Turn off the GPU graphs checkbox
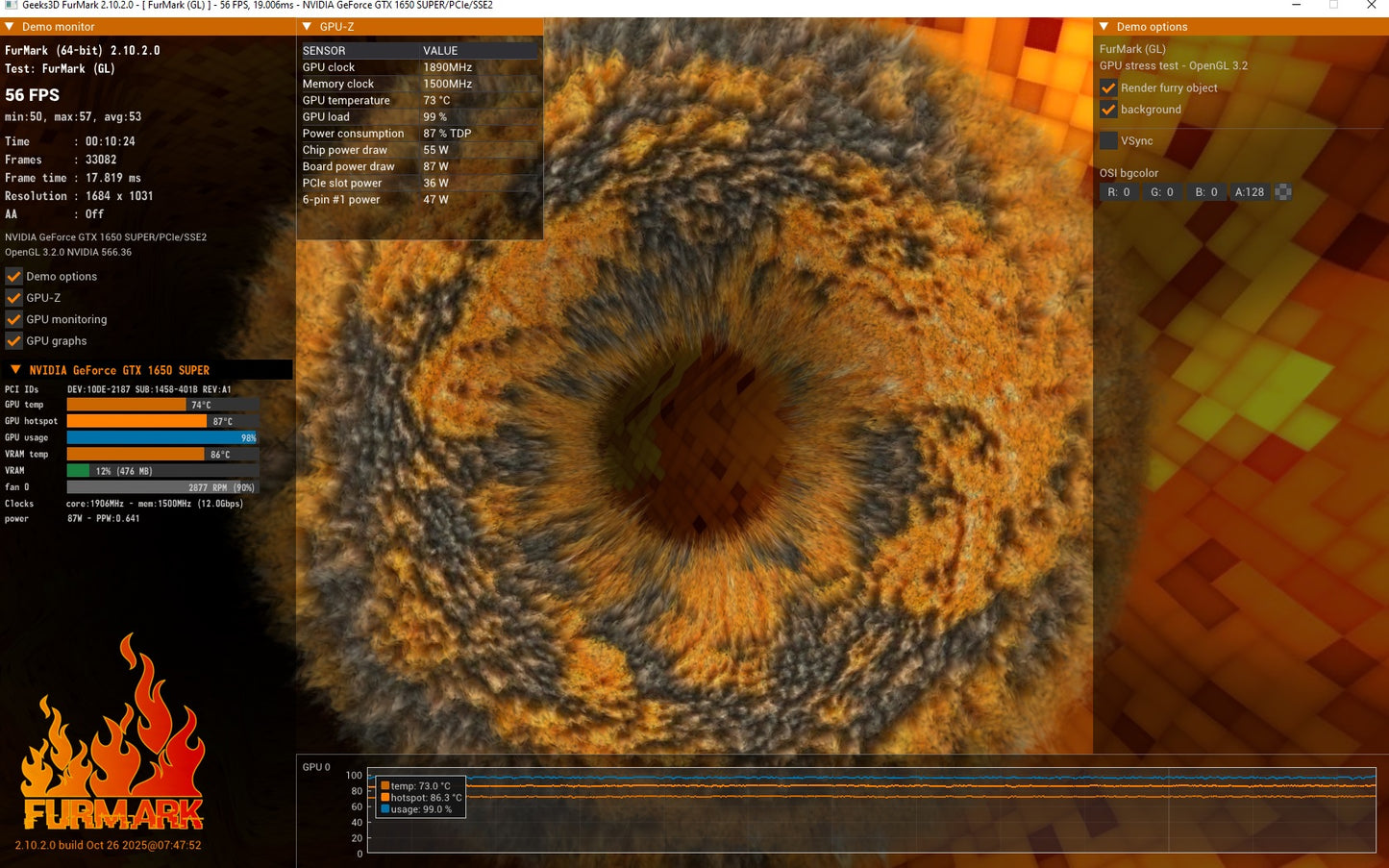The image size is (1389, 868). pos(13,341)
